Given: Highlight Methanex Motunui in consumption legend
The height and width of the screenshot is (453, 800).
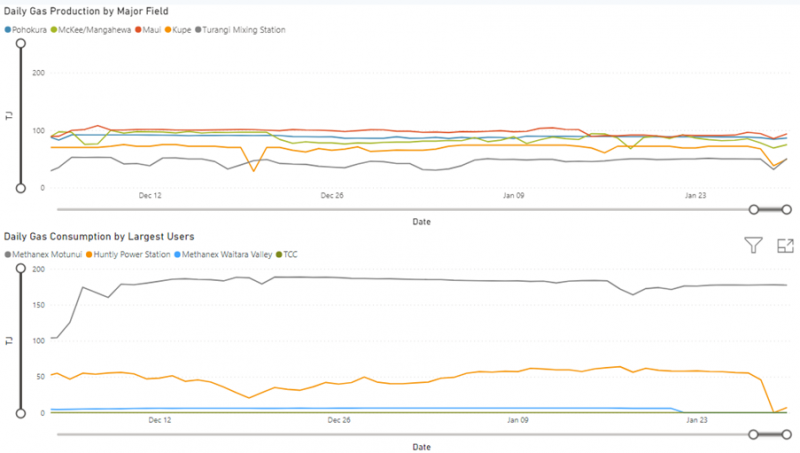Looking at the screenshot, I should click(x=49, y=254).
